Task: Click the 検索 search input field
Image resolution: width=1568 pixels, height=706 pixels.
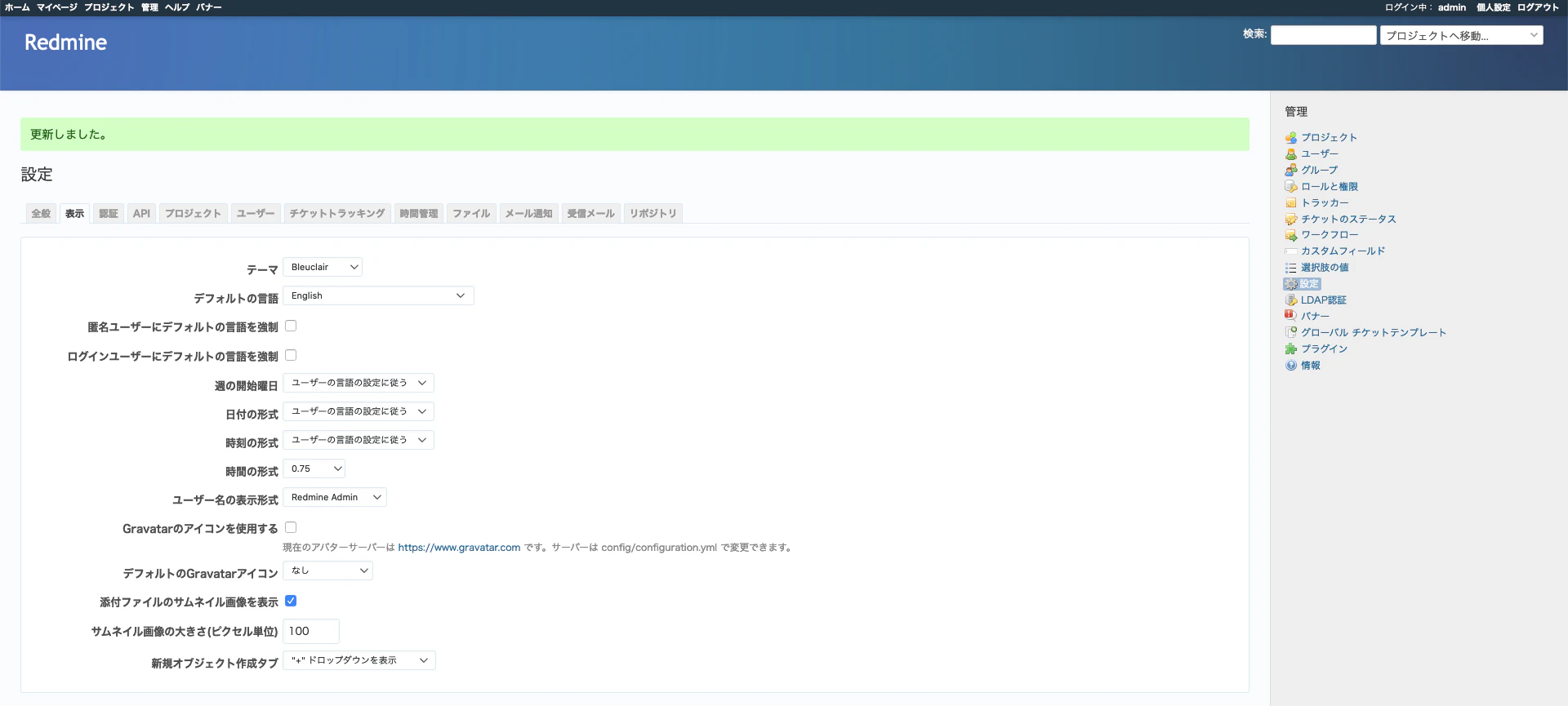Action: pyautogui.click(x=1324, y=35)
